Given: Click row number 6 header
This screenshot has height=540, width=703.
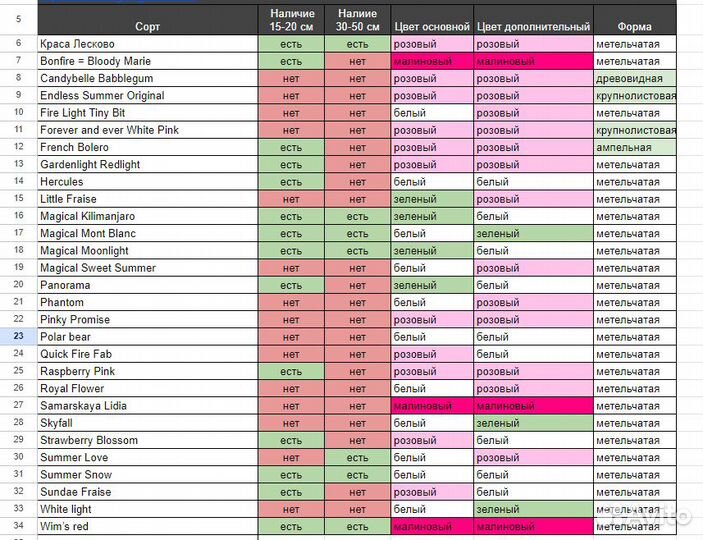Looking at the screenshot, I should [x=19, y=44].
